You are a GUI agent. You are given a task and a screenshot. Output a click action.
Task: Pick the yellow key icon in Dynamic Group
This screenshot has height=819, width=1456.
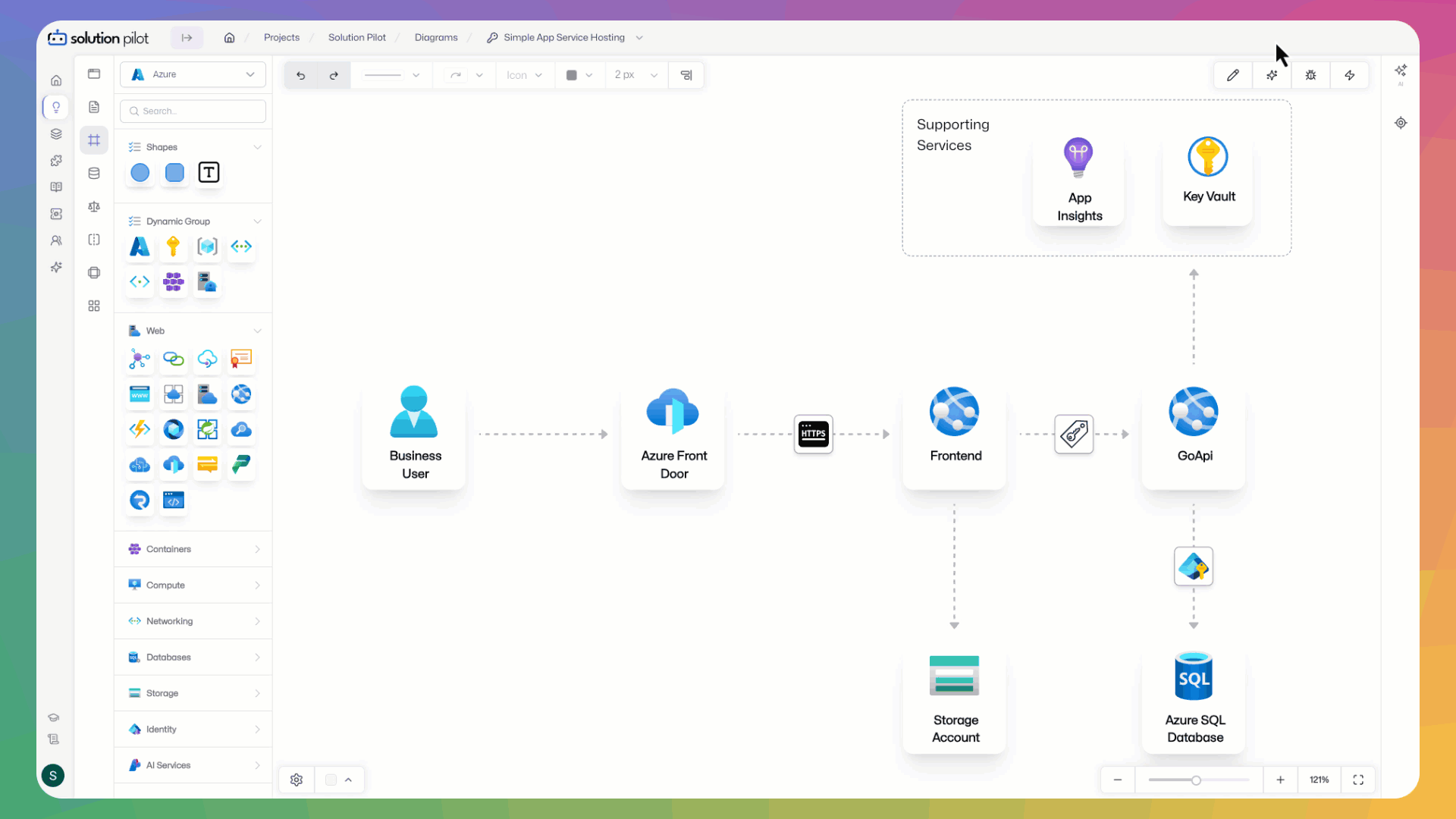[x=173, y=246]
